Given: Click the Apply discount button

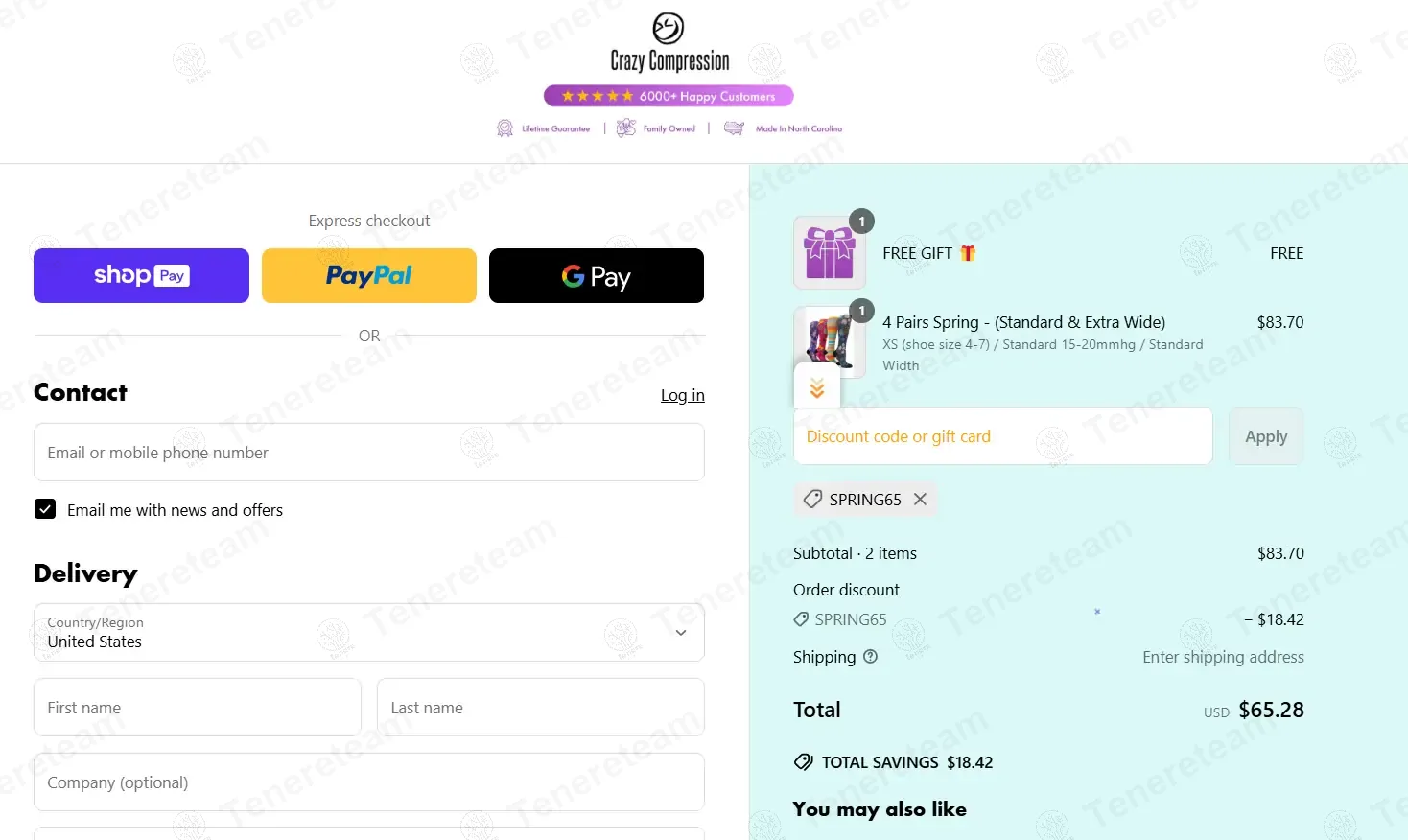Looking at the screenshot, I should [x=1266, y=436].
